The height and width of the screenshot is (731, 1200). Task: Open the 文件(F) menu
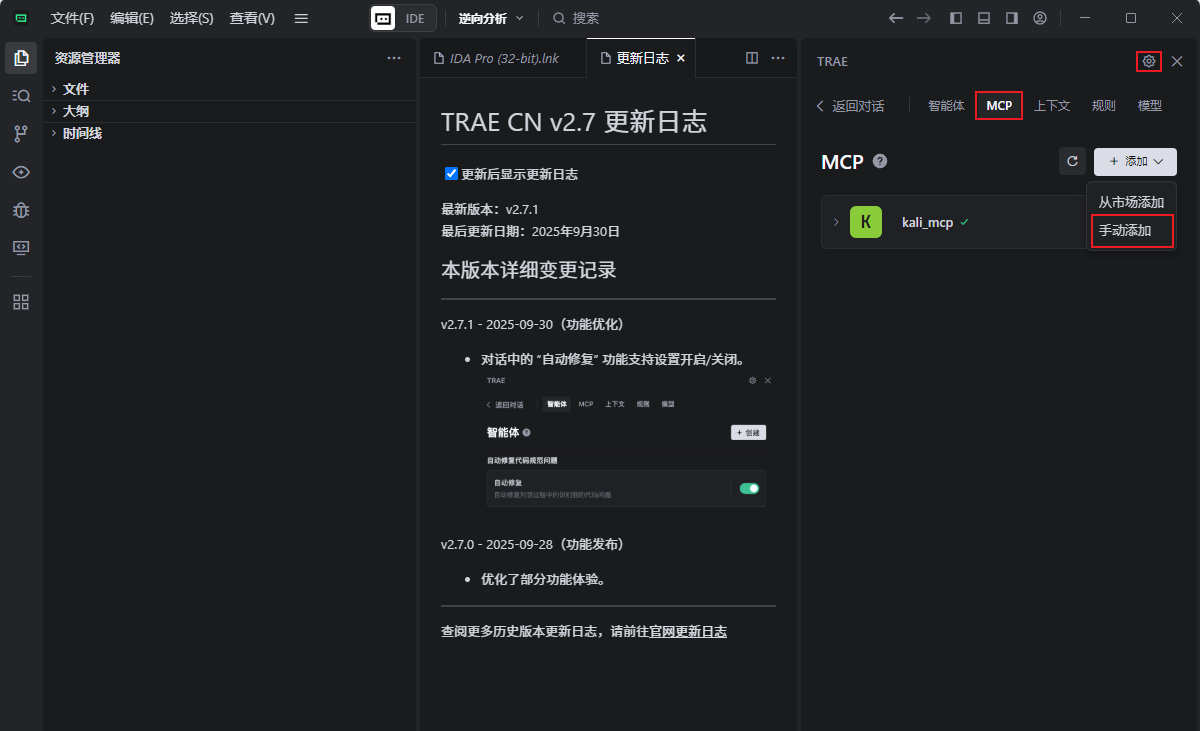(72, 18)
